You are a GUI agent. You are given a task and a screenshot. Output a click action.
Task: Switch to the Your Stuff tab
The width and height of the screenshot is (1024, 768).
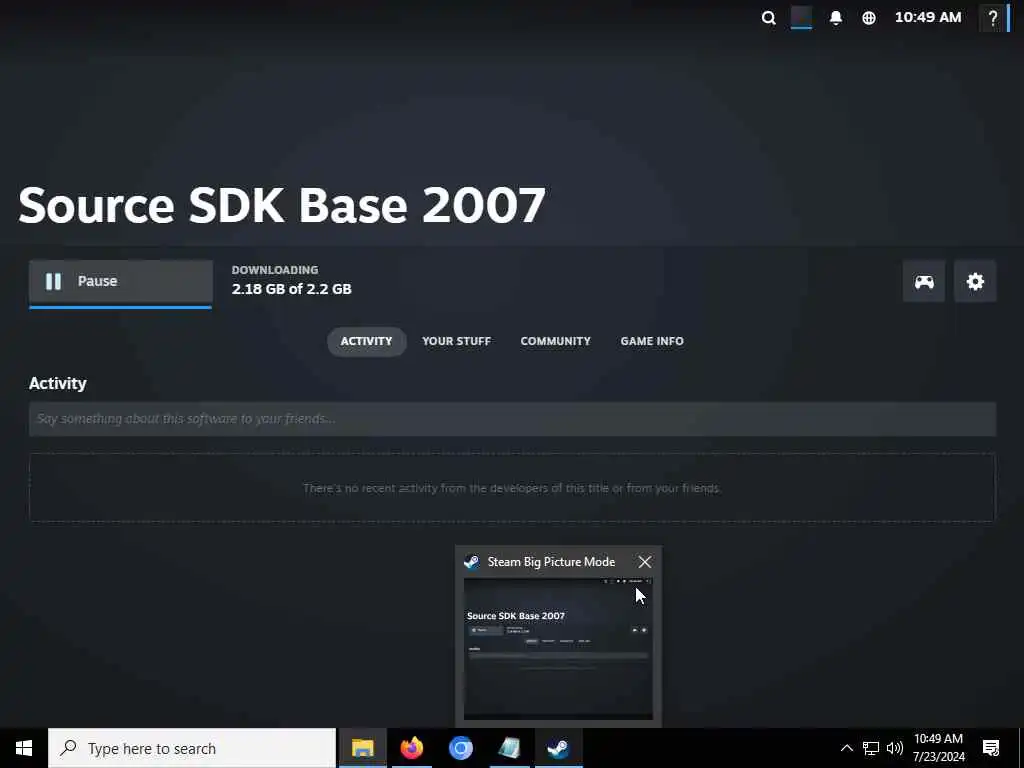[x=456, y=341]
